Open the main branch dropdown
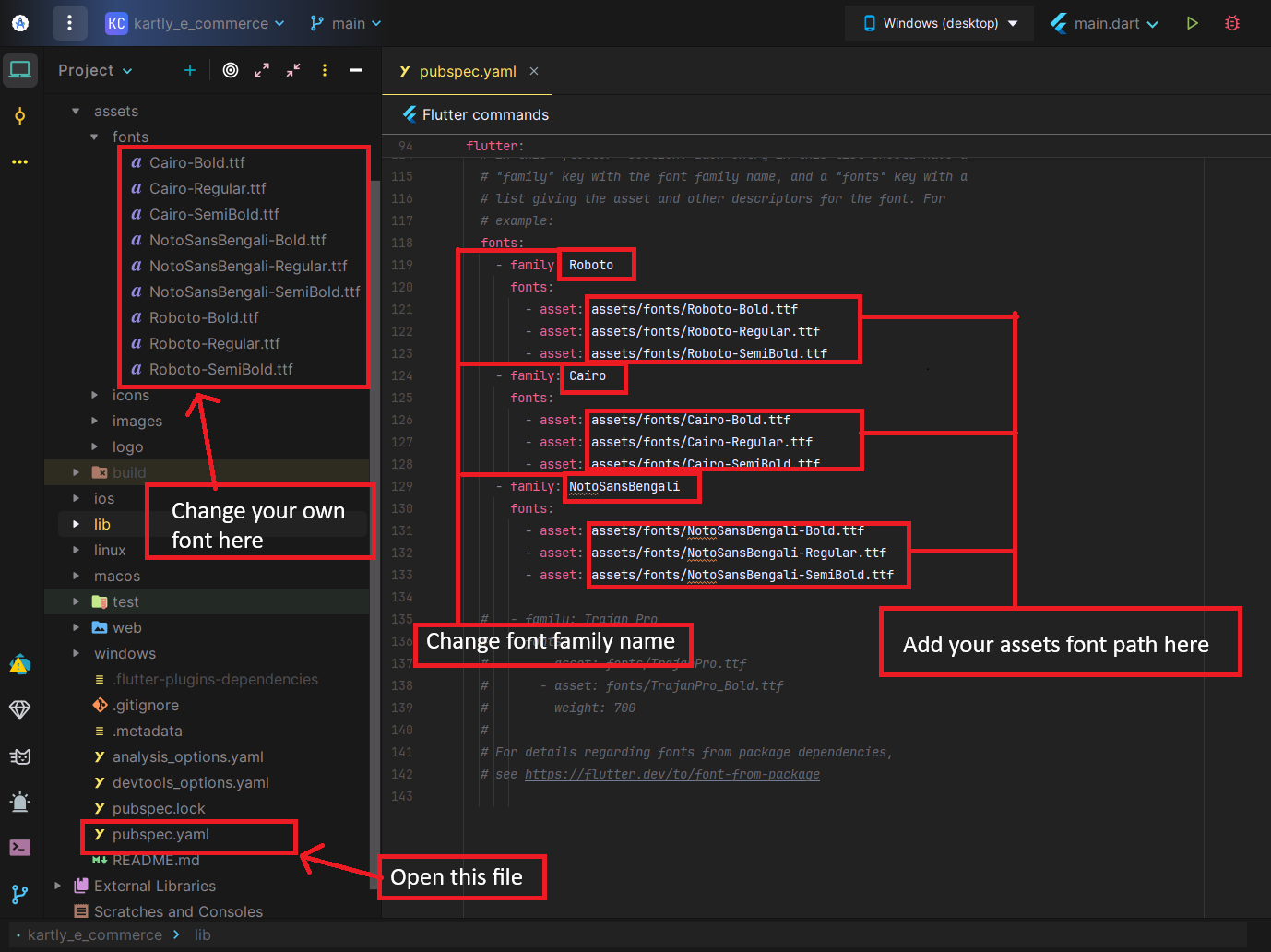This screenshot has height=952, width=1271. 346,23
